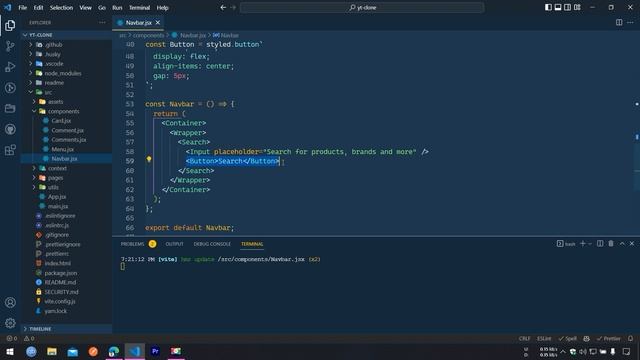
Task: Split the terminal panel
Action: (600, 244)
